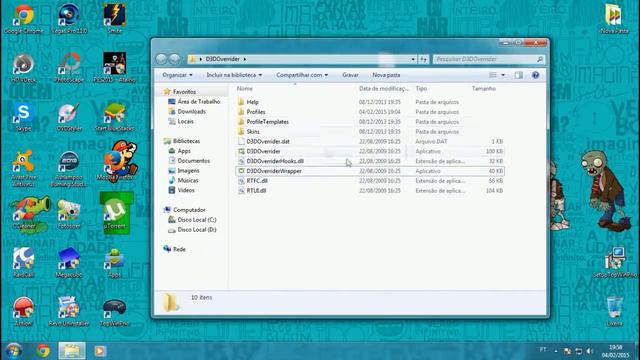Open Downloads in the sidebar
The height and width of the screenshot is (360, 640).
click(191, 111)
